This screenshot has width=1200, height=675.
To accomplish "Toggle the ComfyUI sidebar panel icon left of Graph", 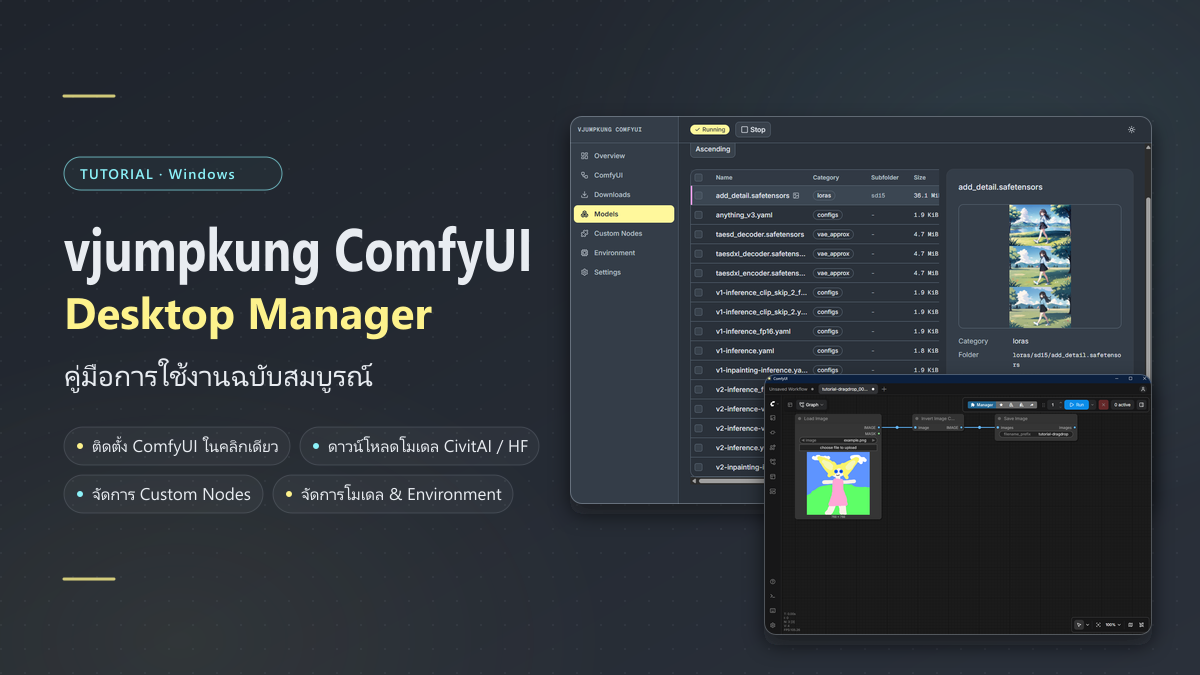I will (x=790, y=405).
